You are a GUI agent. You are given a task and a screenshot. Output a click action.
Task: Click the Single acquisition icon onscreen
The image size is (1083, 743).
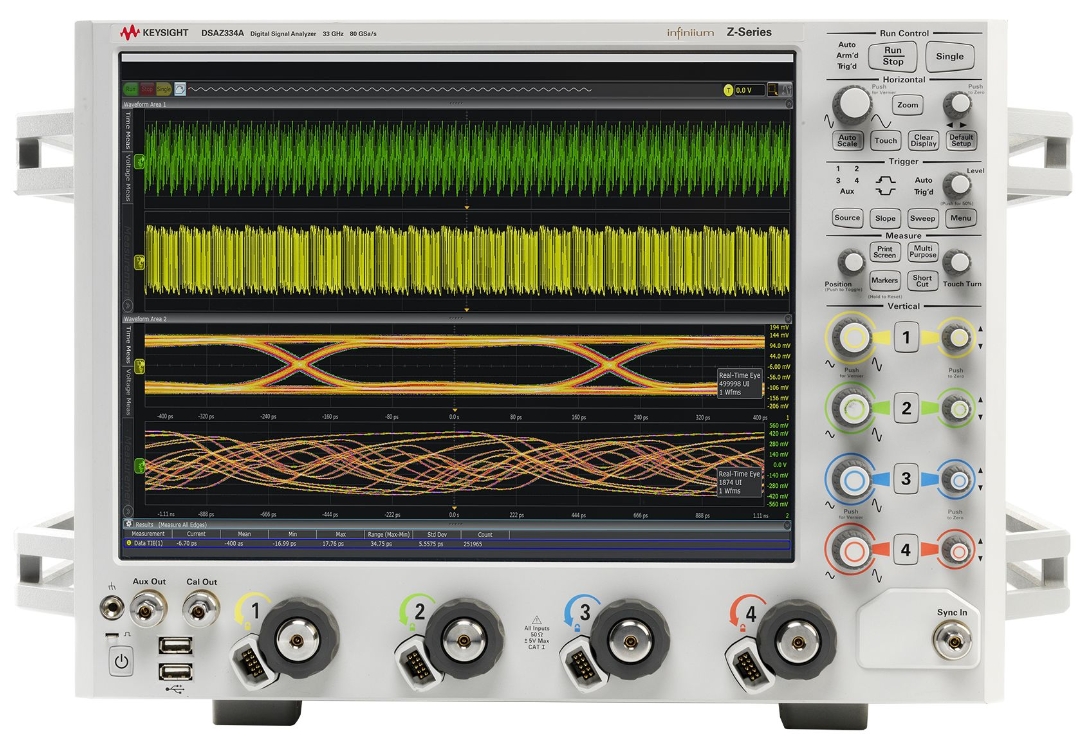pos(163,89)
